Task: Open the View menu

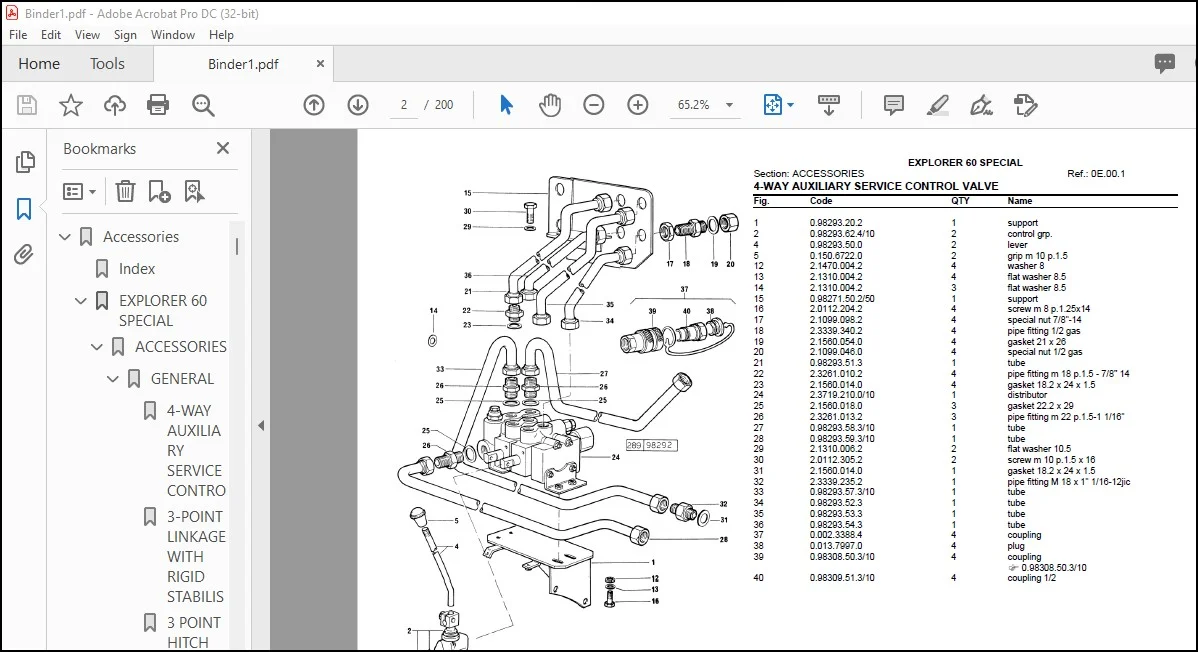Action: pos(87,34)
